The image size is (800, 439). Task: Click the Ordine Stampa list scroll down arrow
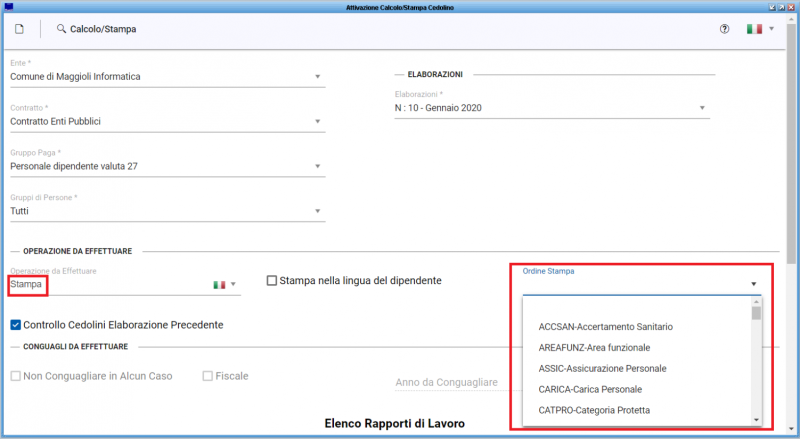point(756,420)
